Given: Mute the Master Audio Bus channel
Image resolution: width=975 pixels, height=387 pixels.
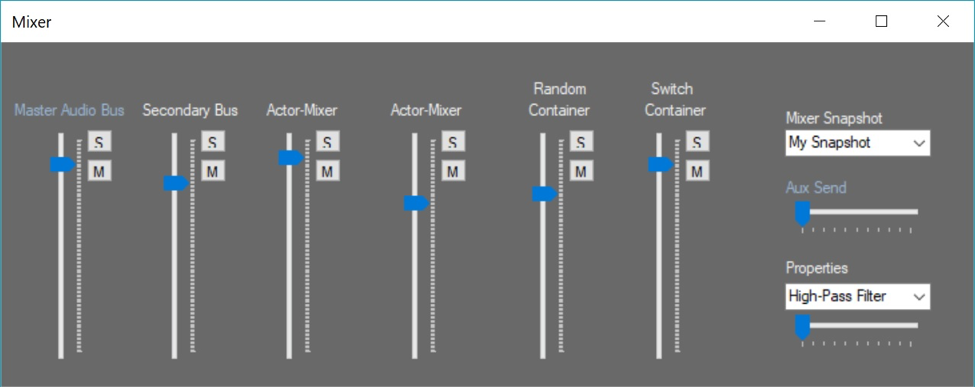Looking at the screenshot, I should point(99,170).
